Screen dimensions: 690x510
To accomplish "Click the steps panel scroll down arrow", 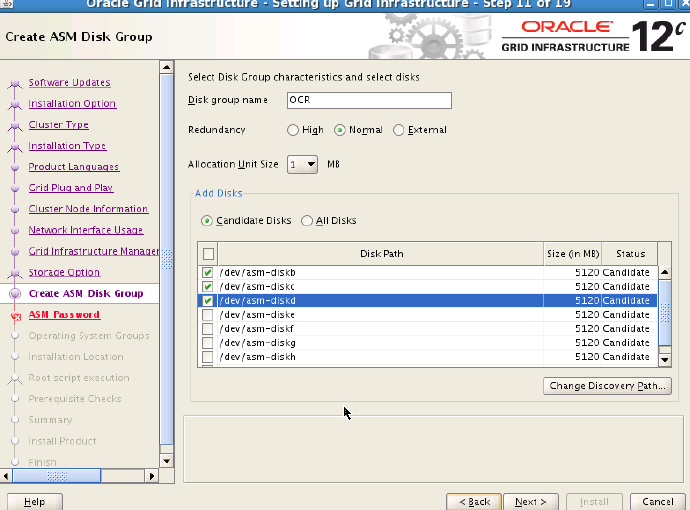I will coord(166,461).
